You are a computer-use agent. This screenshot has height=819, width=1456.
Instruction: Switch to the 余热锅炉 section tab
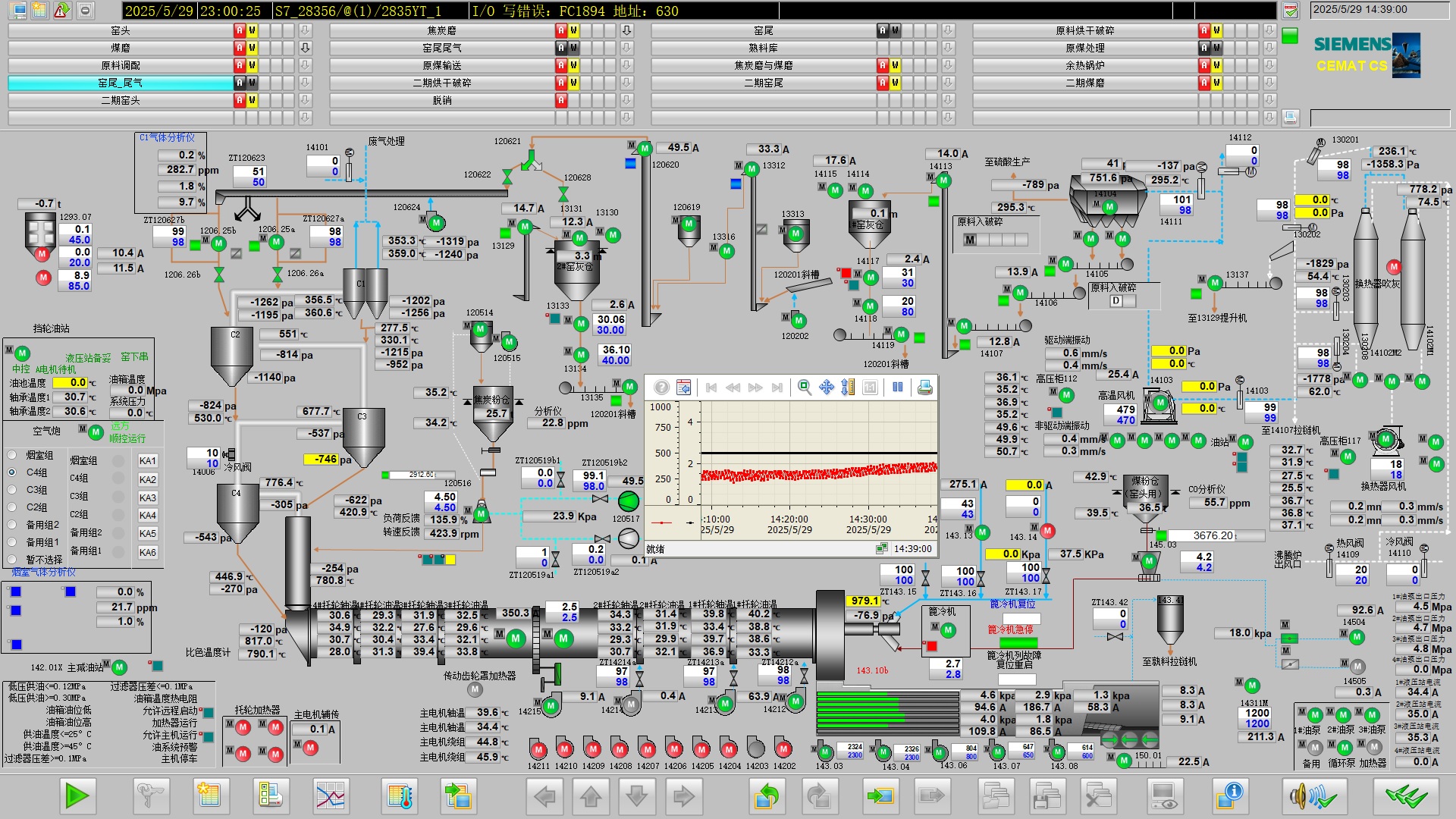coord(1084,65)
